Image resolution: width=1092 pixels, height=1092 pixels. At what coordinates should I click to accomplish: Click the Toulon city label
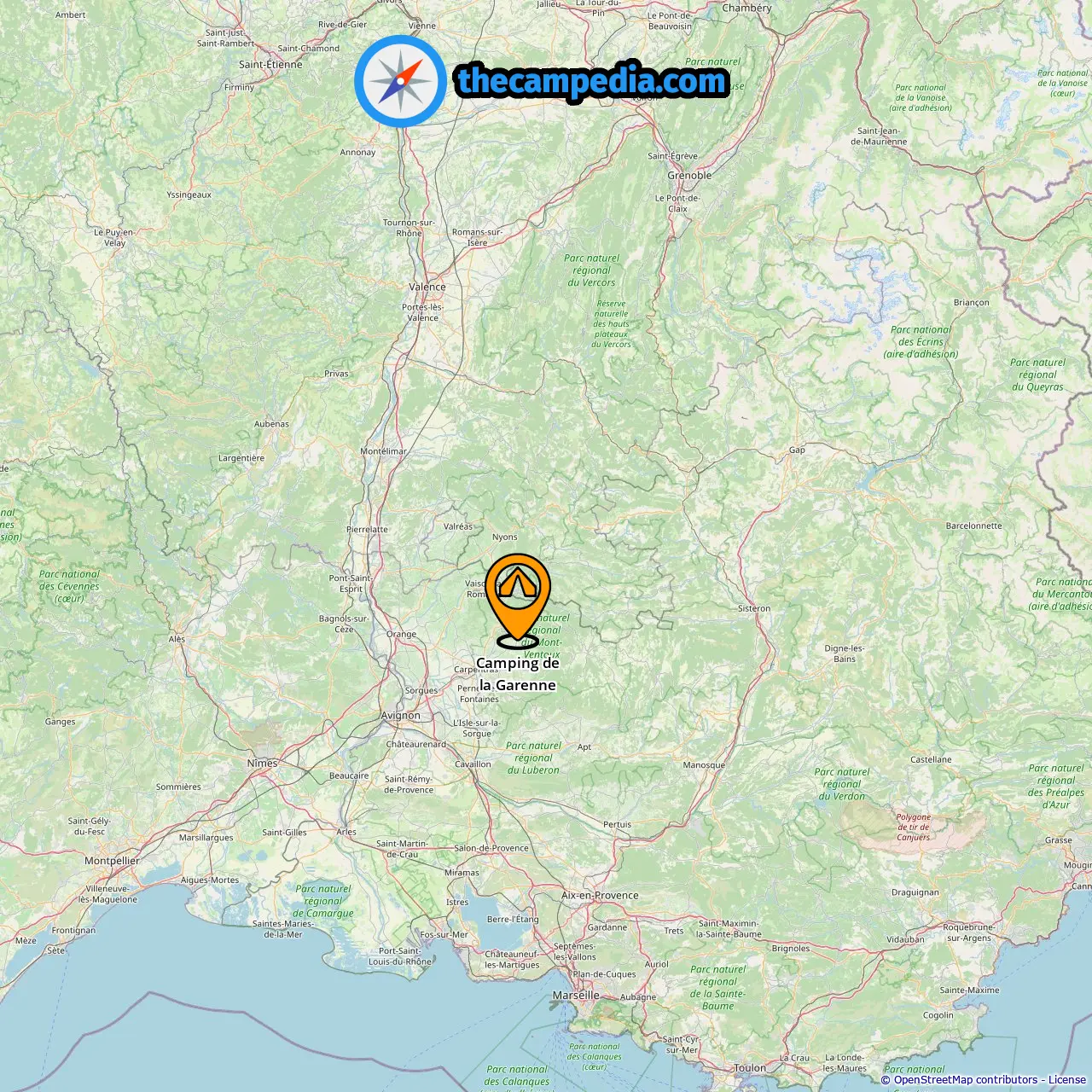(750, 1068)
